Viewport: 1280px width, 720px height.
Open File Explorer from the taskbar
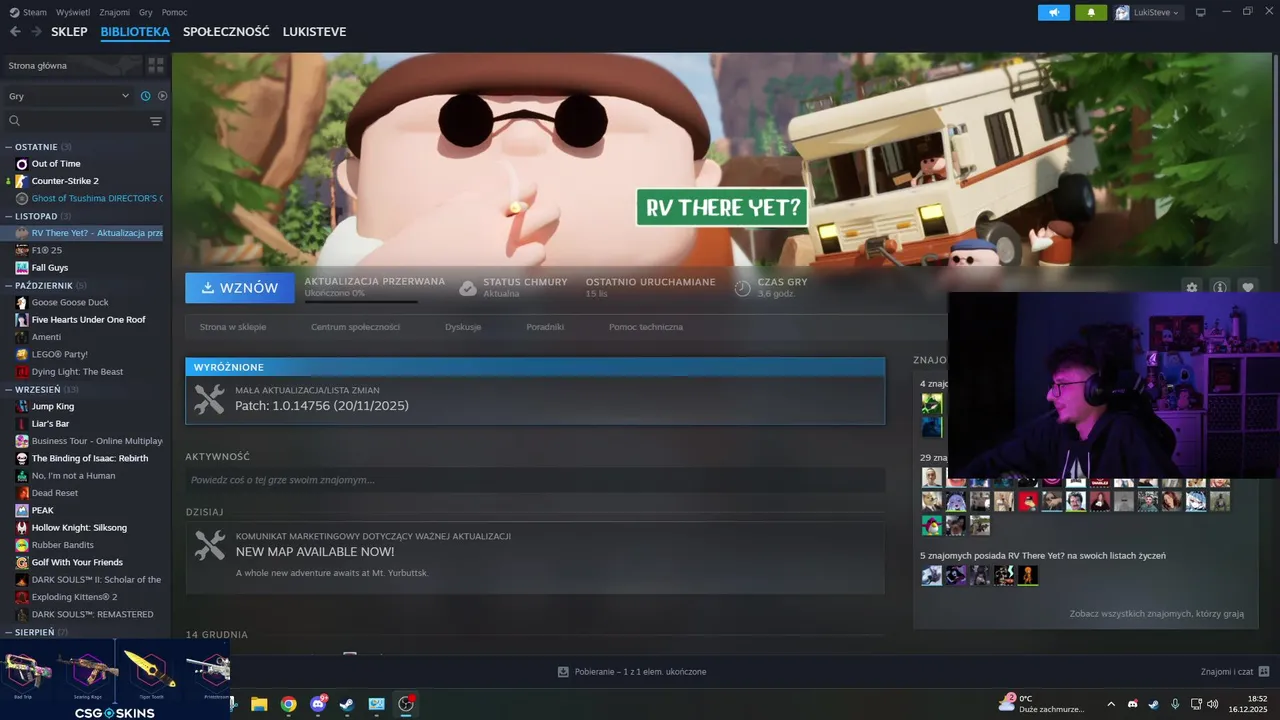pyautogui.click(x=259, y=704)
